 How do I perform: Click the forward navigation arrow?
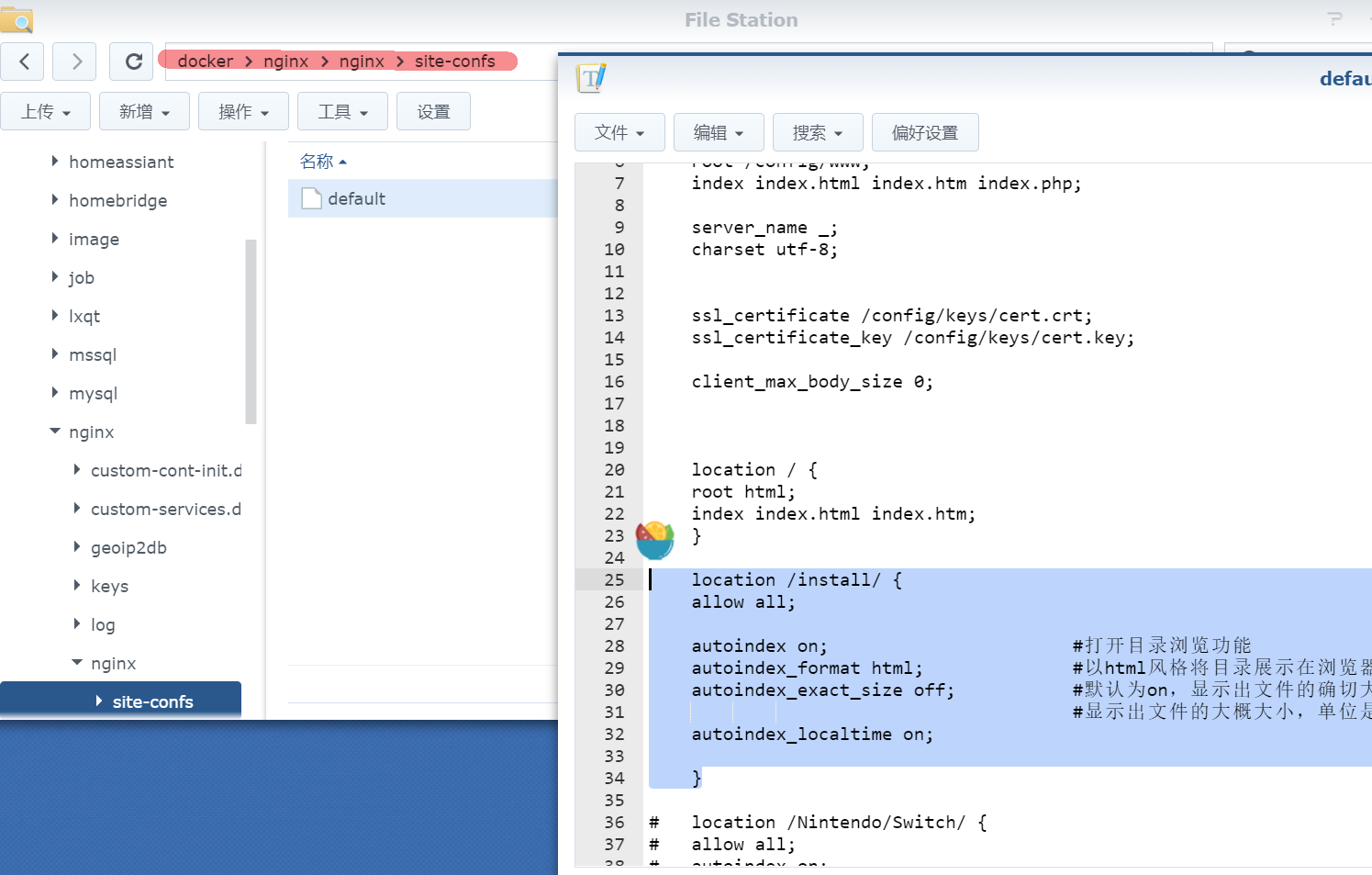click(x=73, y=62)
